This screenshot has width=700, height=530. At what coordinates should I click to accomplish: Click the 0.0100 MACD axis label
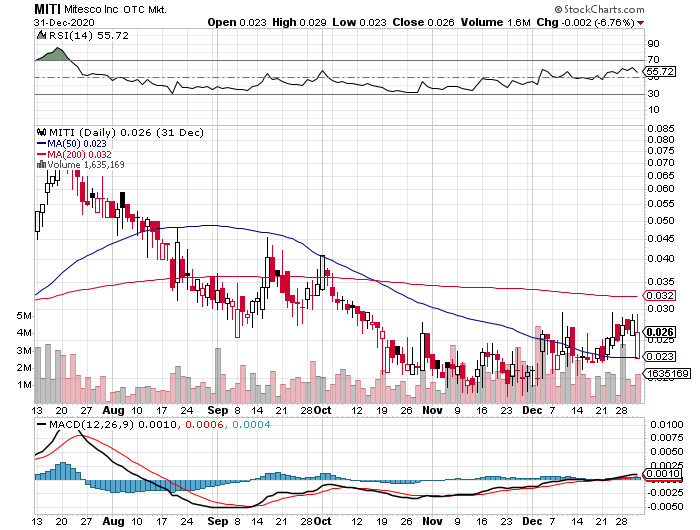667,425
